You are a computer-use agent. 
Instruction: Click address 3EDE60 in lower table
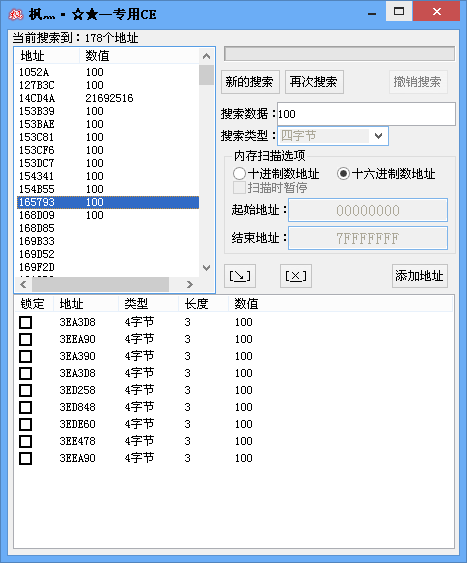pos(78,424)
